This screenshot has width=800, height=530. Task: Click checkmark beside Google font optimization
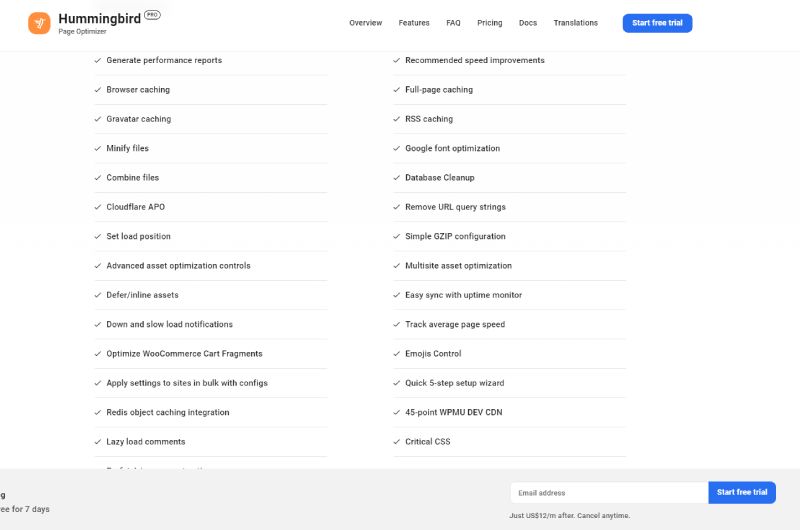click(x=396, y=148)
